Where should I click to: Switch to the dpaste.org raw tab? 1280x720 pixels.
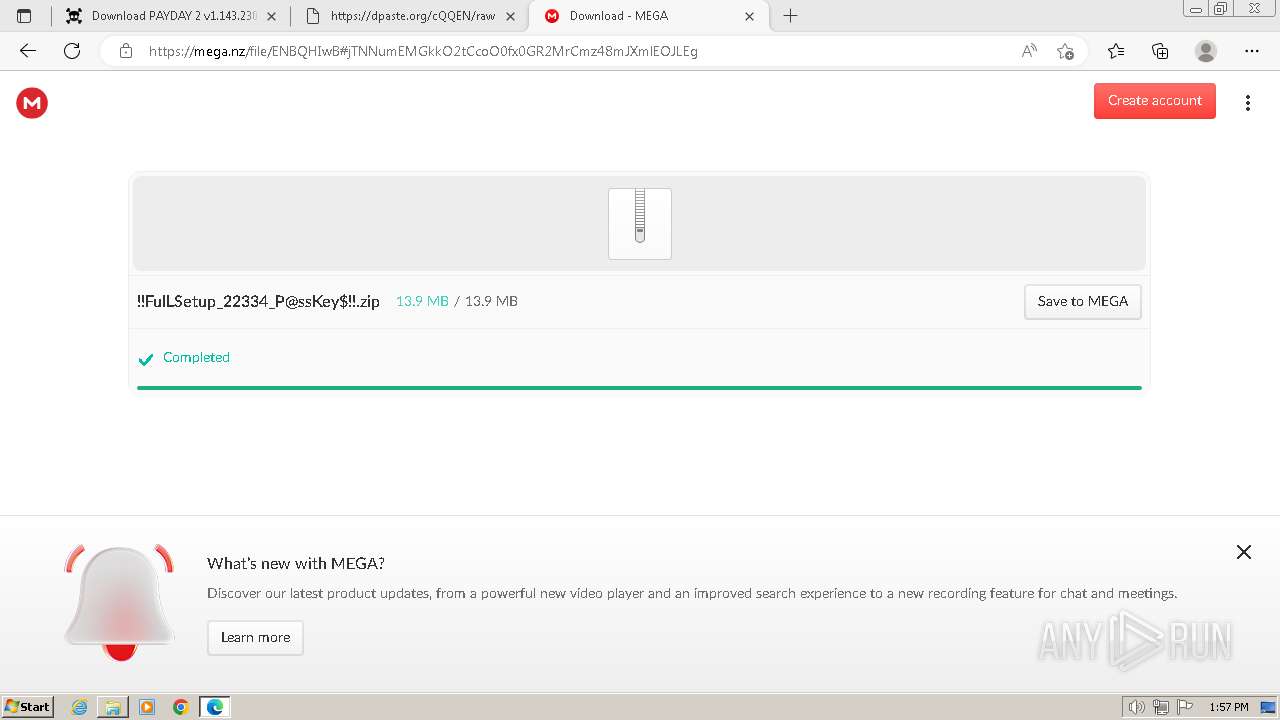pyautogui.click(x=412, y=16)
